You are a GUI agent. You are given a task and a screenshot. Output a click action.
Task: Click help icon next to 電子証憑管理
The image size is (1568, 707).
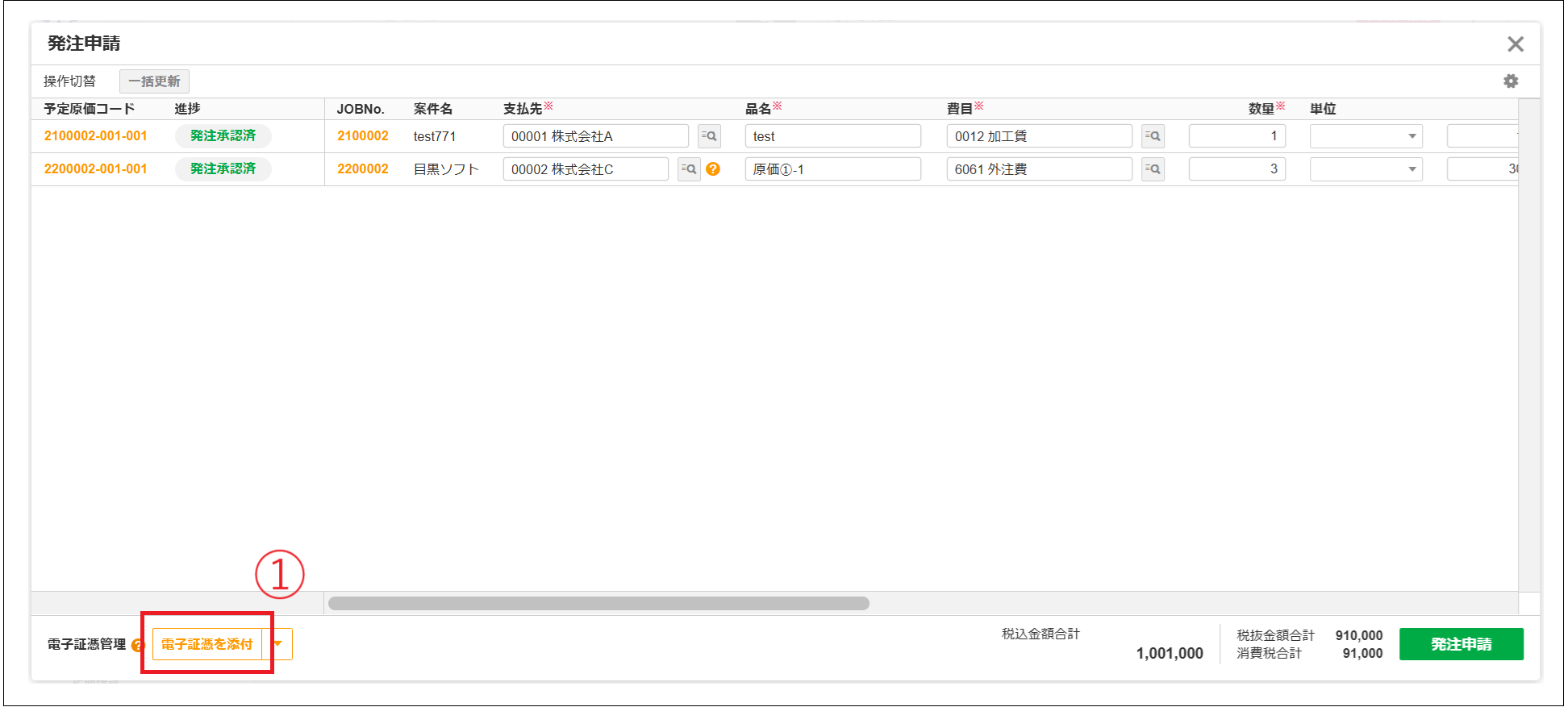(137, 645)
